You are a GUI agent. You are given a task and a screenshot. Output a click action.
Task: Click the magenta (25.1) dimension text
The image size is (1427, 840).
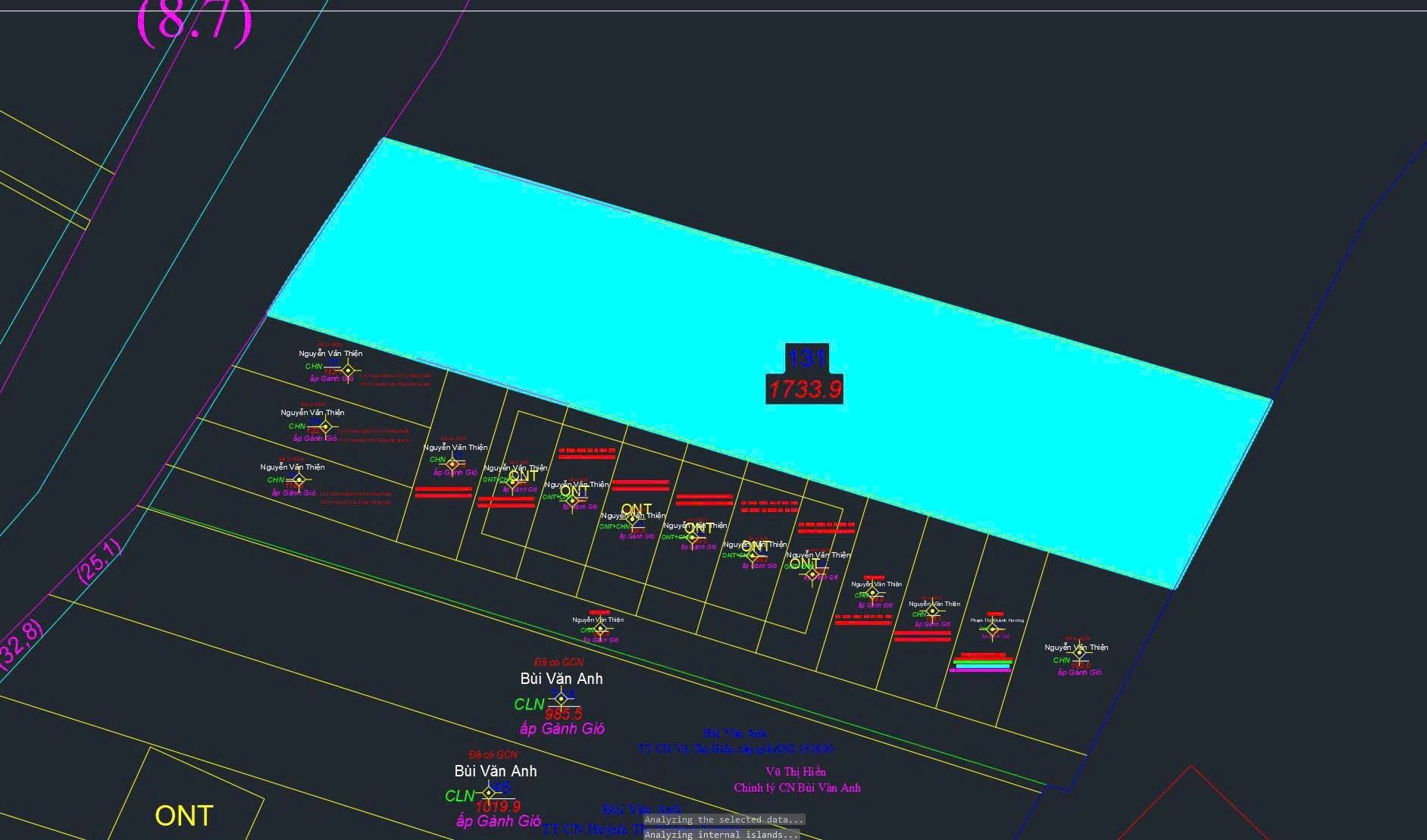pos(99,561)
